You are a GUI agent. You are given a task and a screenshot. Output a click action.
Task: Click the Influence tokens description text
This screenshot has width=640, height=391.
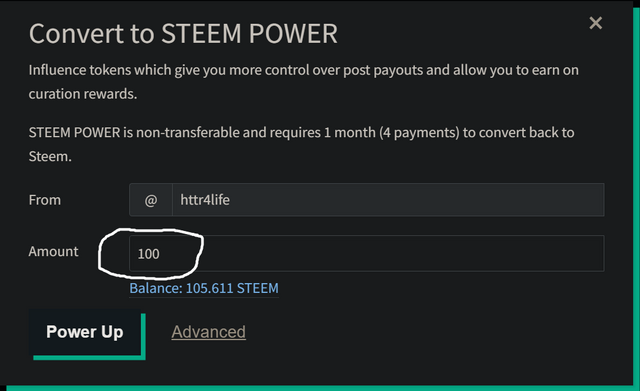tap(303, 82)
